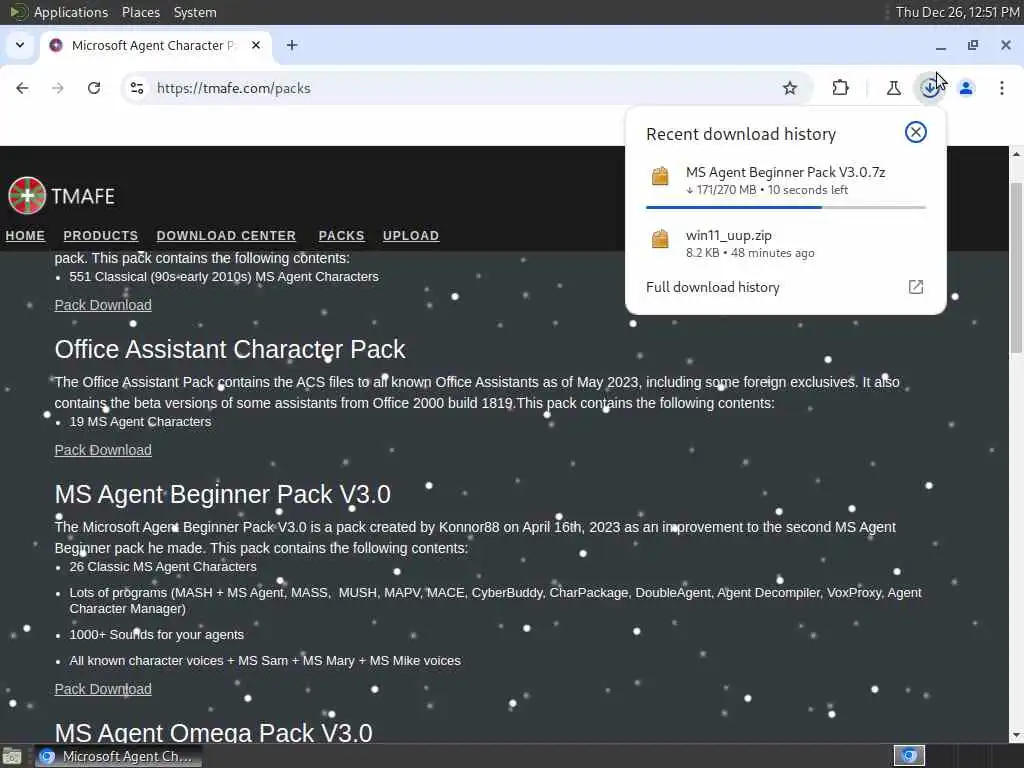Open the Extensions puzzle icon

840,88
